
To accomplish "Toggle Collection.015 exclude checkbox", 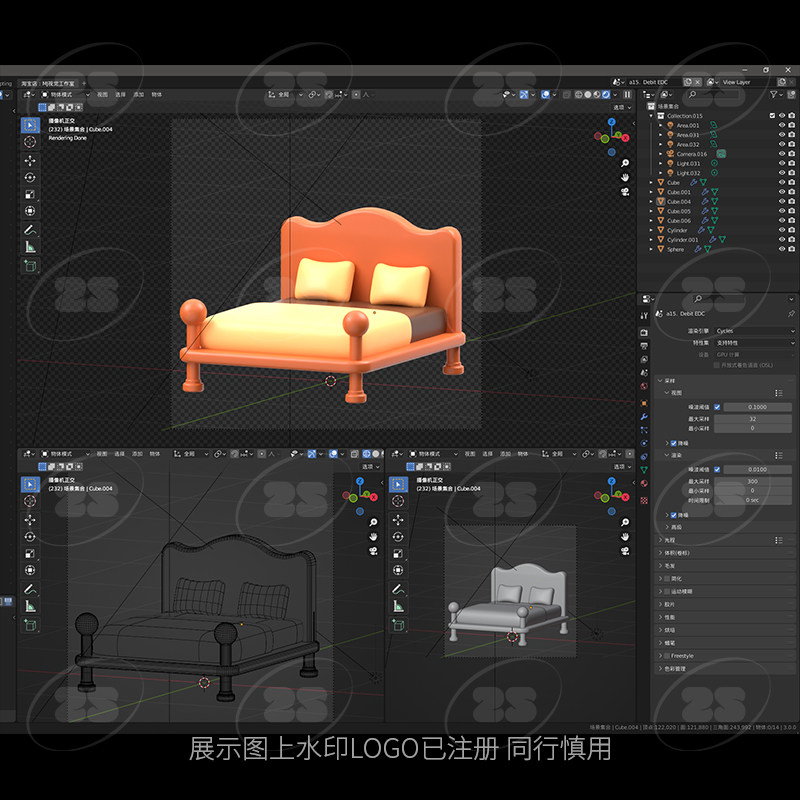I will [x=772, y=116].
